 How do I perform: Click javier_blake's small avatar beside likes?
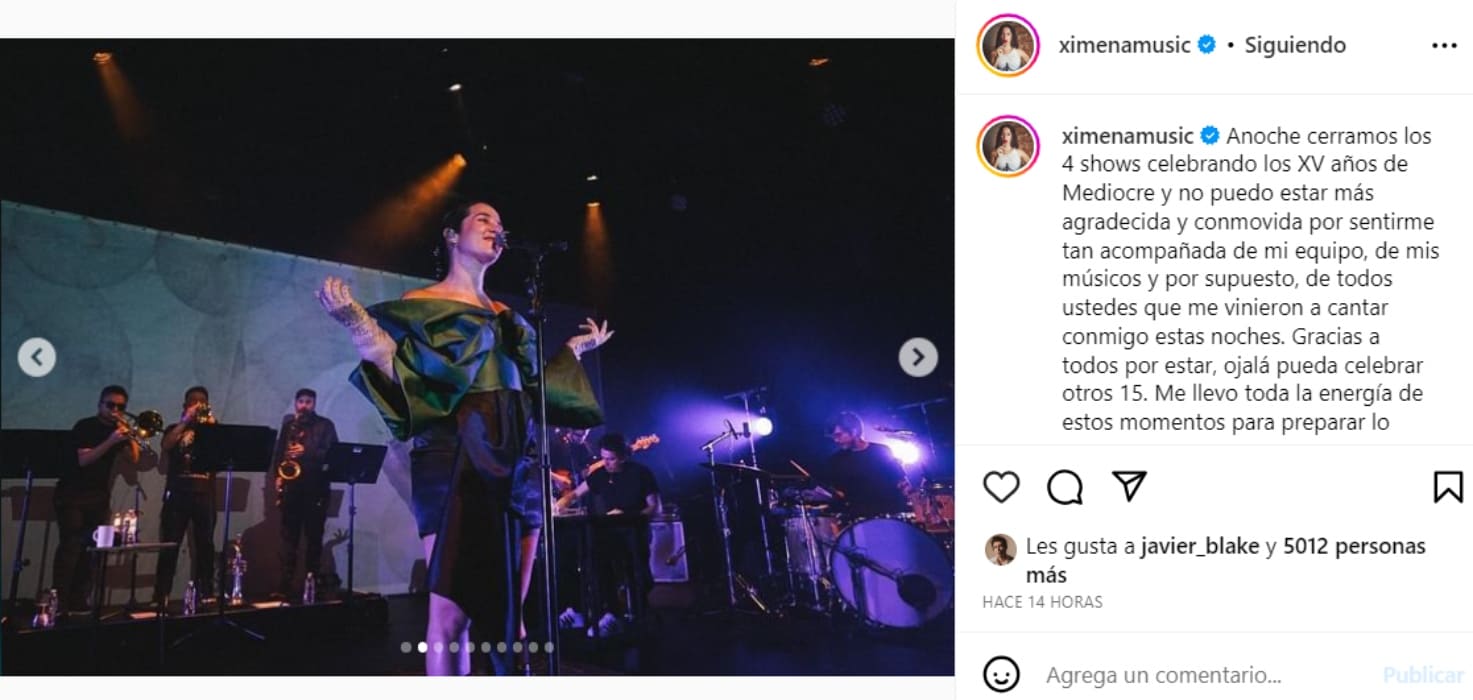(1000, 548)
